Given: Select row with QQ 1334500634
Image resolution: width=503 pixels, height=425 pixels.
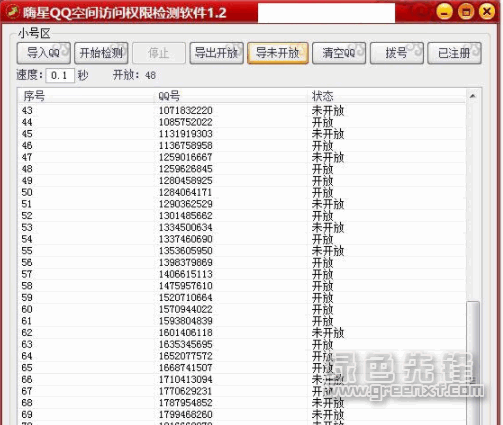Looking at the screenshot, I should [x=242, y=227].
